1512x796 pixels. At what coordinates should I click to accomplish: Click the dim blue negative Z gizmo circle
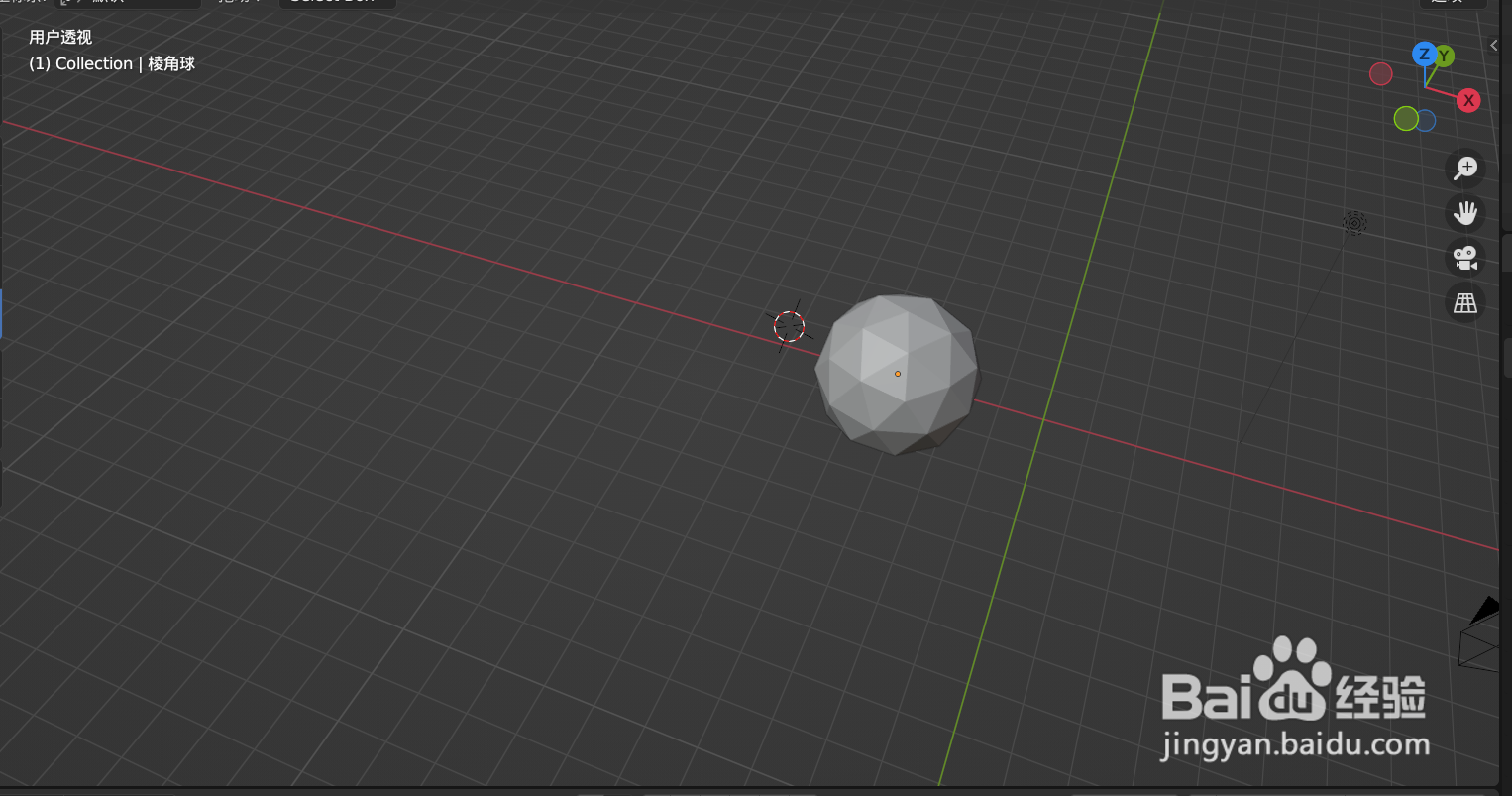point(1426,121)
